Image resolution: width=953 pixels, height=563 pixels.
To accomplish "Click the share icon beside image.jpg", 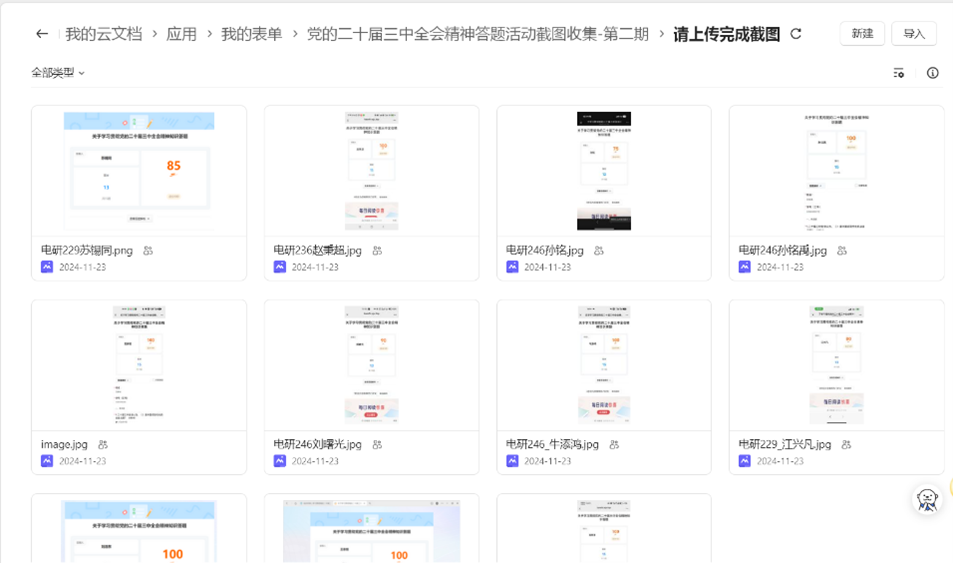I will [x=103, y=445].
